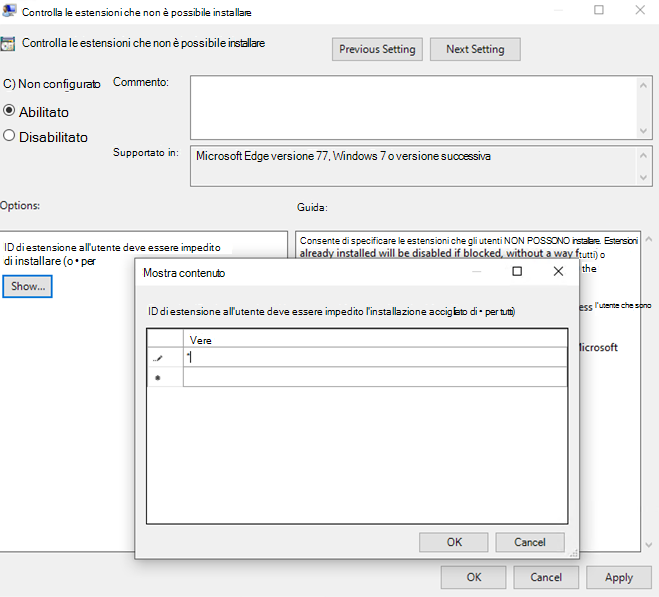Go to Next Setting
659x597 pixels.
475,49
